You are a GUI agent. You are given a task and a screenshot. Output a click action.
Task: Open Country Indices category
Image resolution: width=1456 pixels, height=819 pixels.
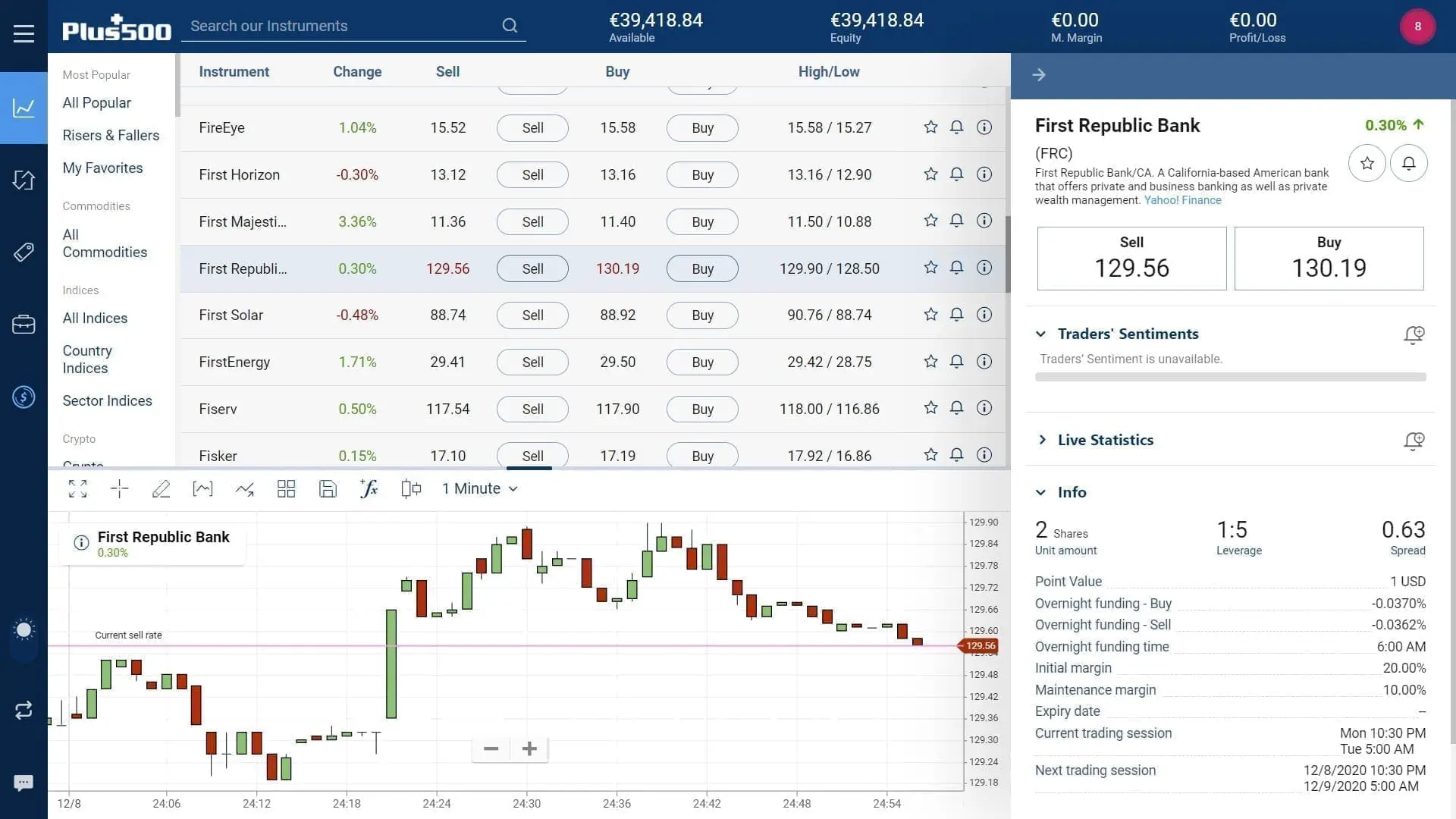pyautogui.click(x=86, y=359)
